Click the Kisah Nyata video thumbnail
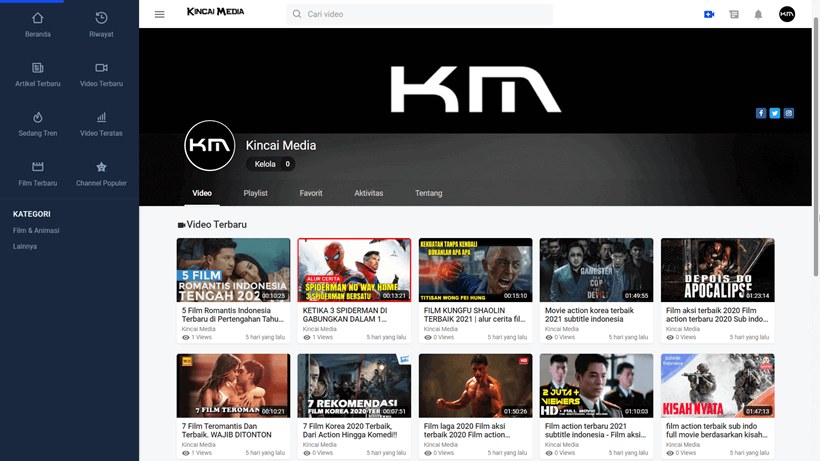820x461 pixels. 718,386
